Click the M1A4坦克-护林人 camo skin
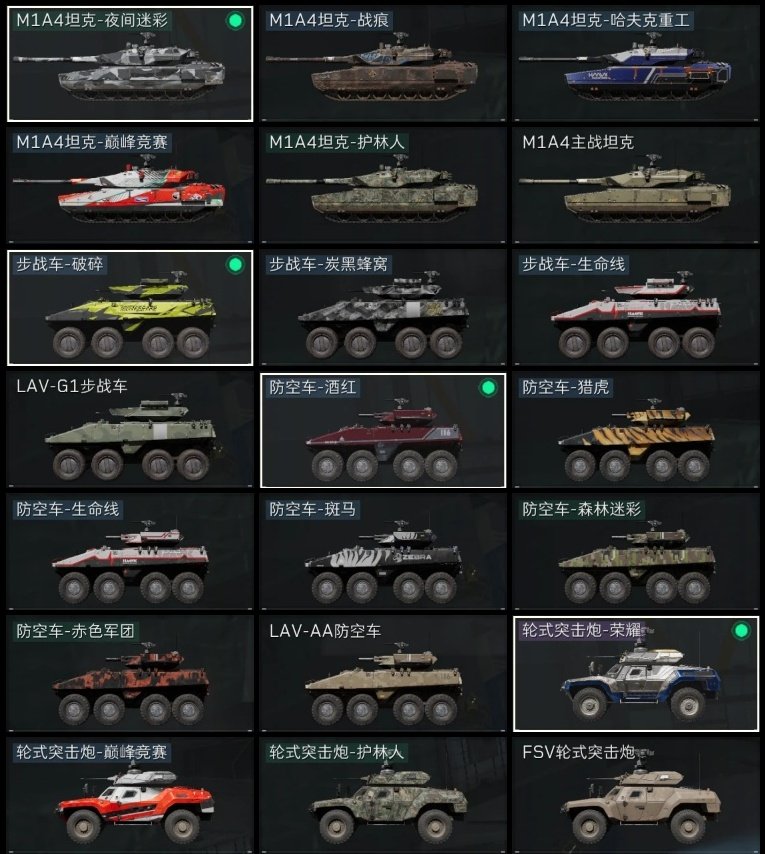The image size is (765, 854). 383,186
